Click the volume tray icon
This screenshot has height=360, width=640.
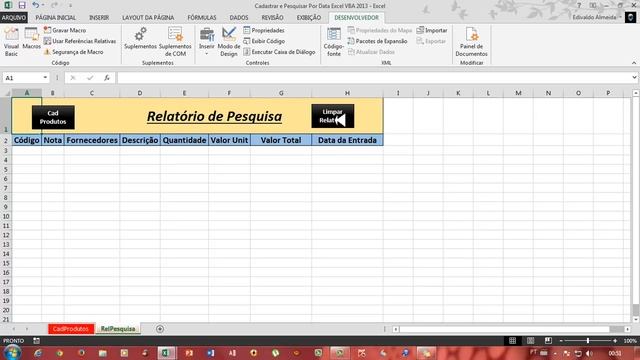(x=589, y=353)
